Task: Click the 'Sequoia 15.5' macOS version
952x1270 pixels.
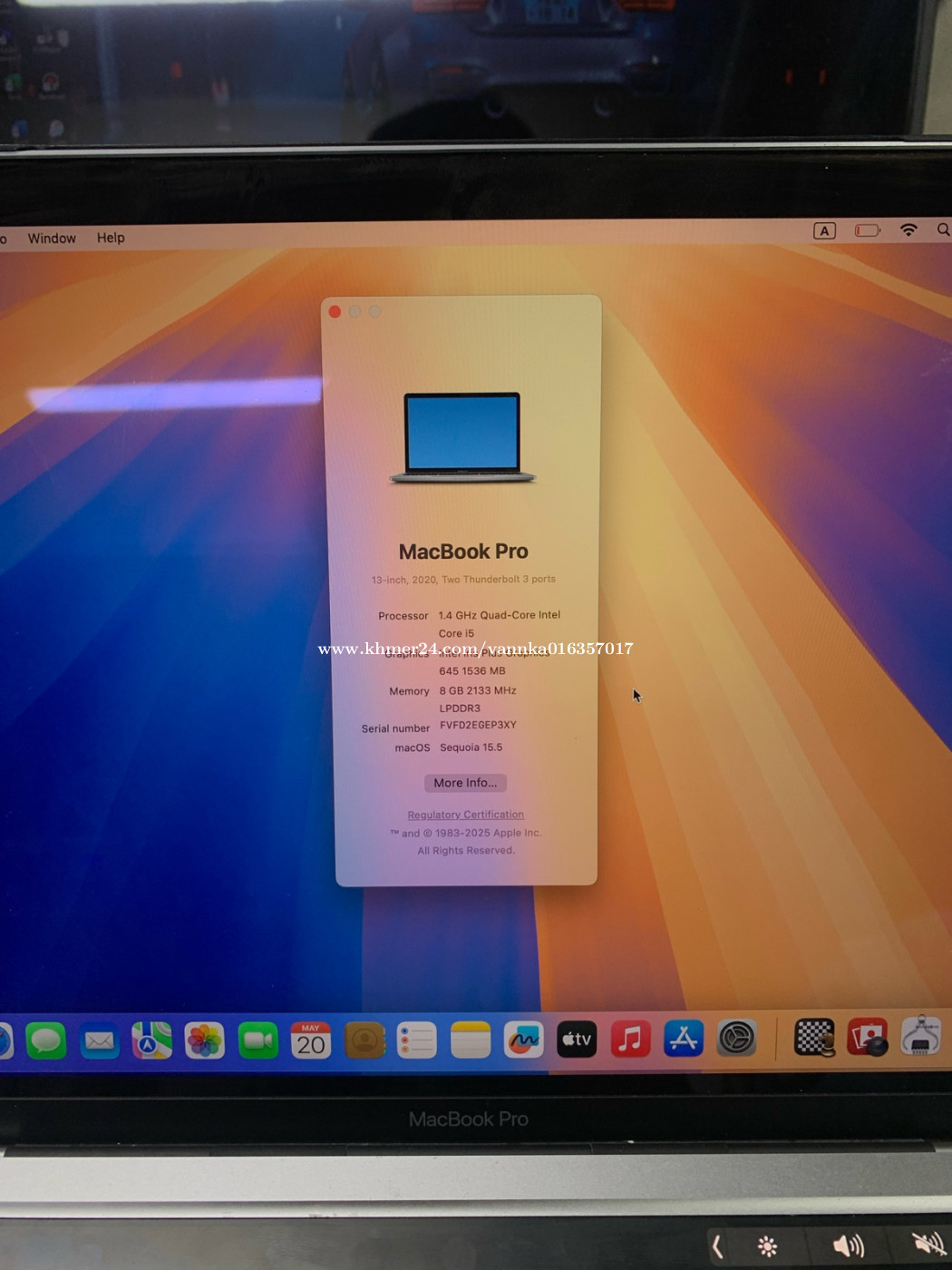Action: tap(471, 747)
